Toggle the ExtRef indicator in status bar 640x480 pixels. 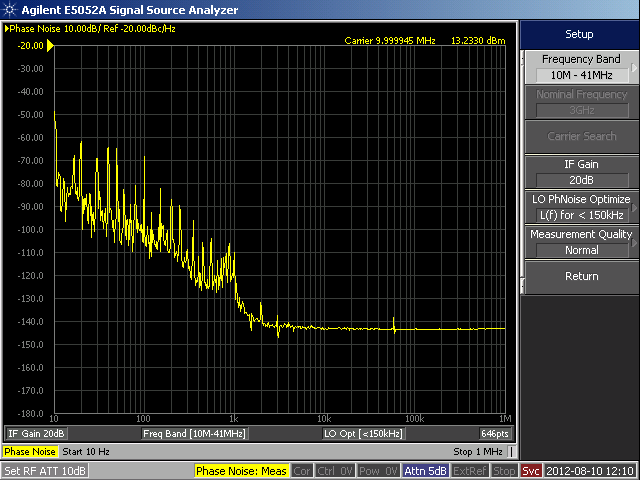470,471
